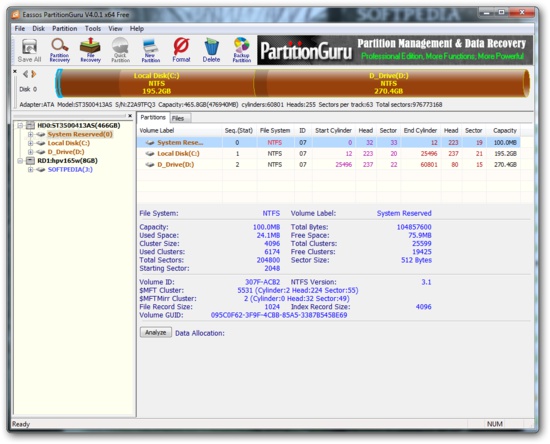
Task: Expand System Reserved(0) tree node
Action: click(x=31, y=134)
